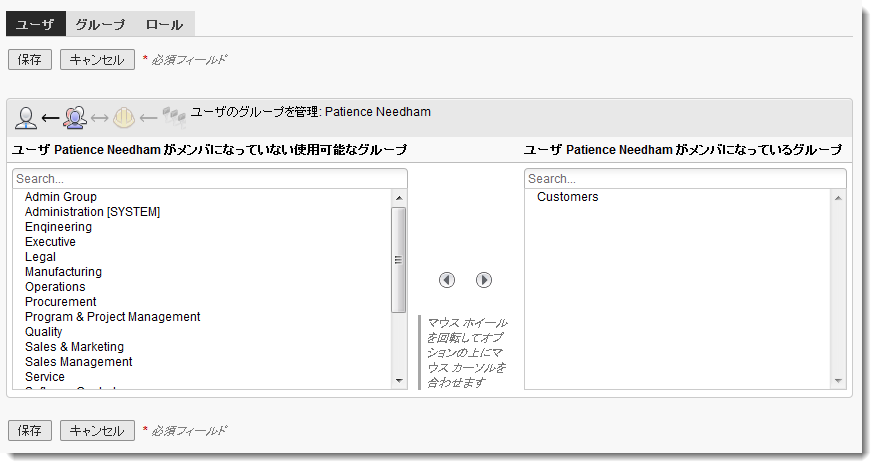
Task: Click the move-right arrow button
Action: click(484, 280)
